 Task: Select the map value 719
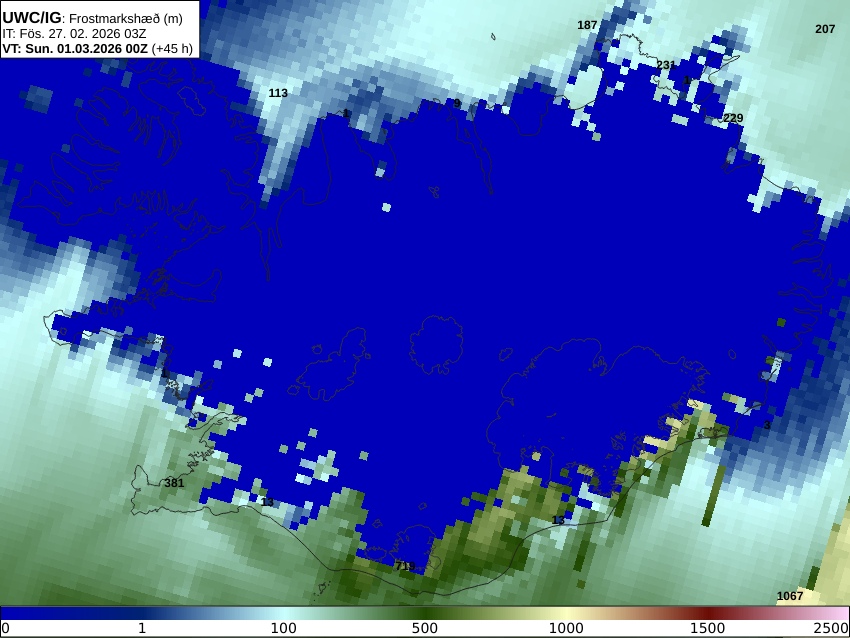405,566
